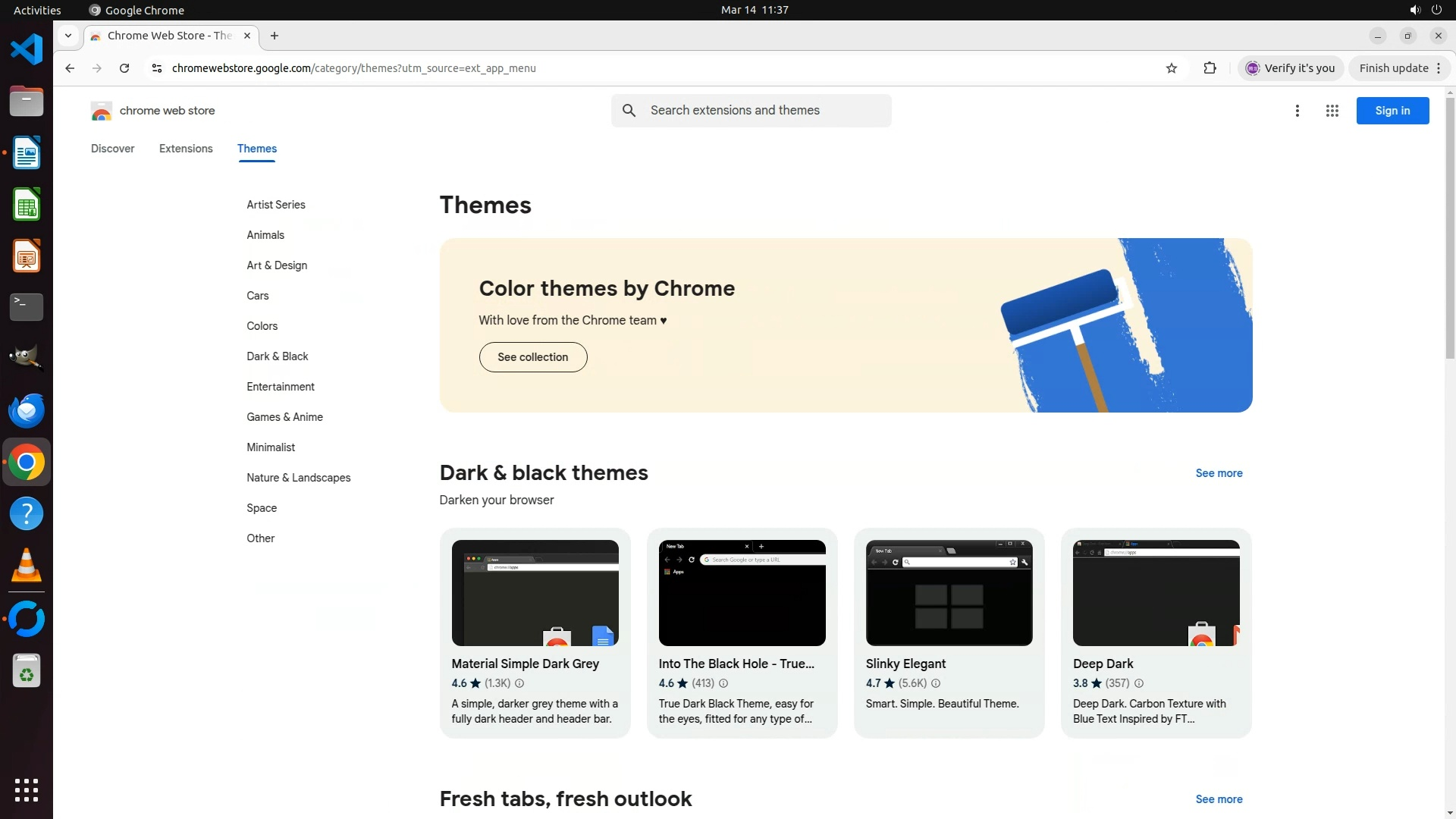
Task: Open the Extensions puzzle icon
Action: 1210,68
